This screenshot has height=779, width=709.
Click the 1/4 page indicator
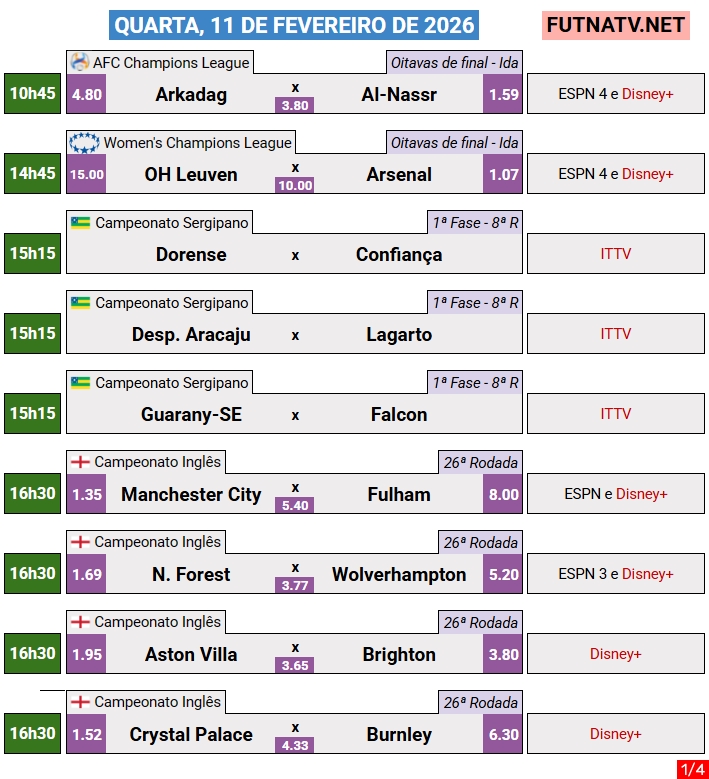[x=691, y=769]
